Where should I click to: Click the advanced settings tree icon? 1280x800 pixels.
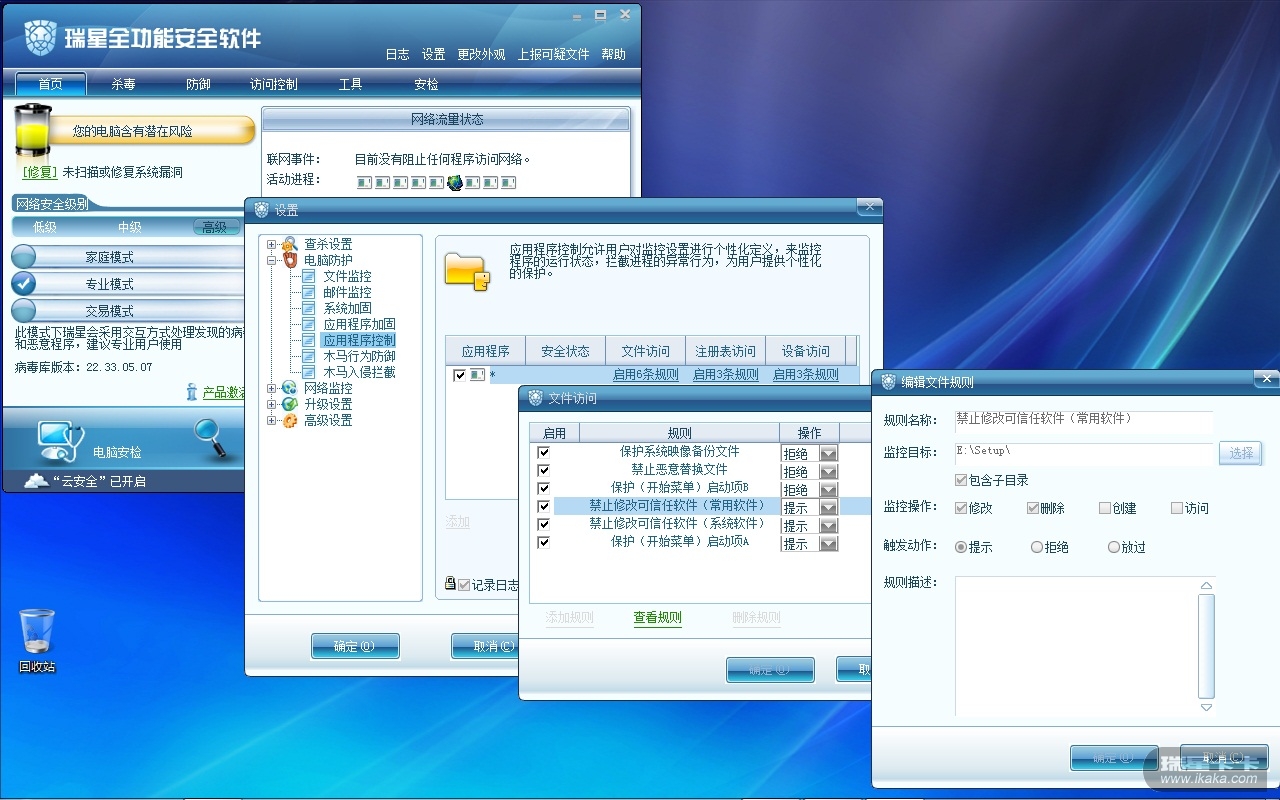[290, 420]
